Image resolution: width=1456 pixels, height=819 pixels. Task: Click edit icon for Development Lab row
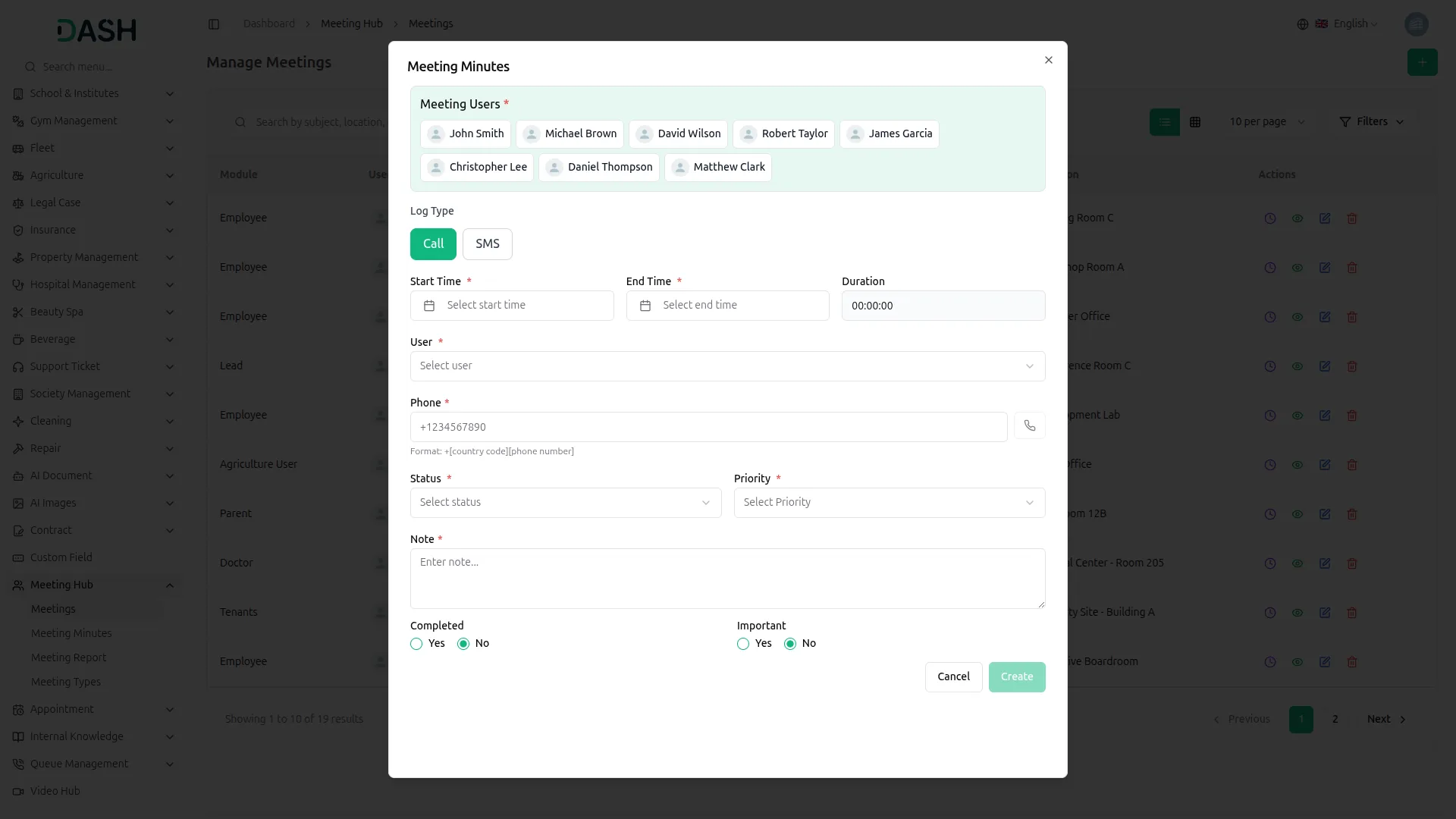tap(1324, 416)
